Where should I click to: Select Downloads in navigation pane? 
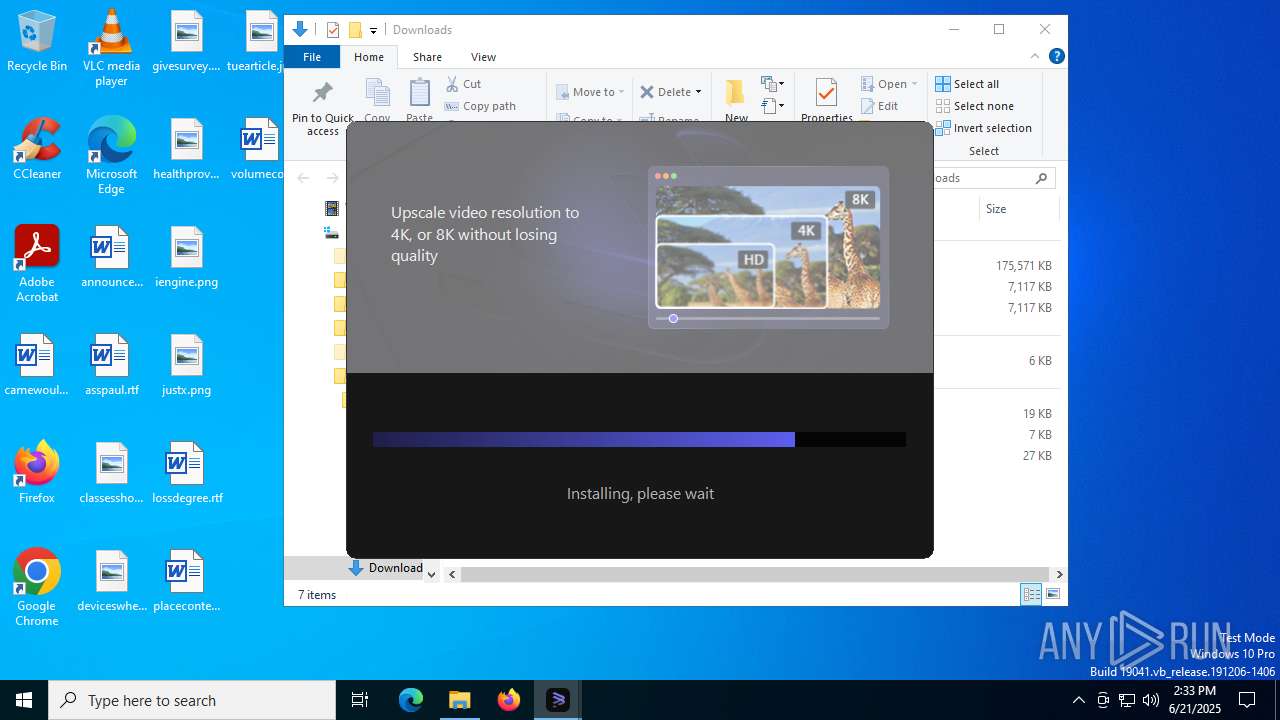point(386,568)
